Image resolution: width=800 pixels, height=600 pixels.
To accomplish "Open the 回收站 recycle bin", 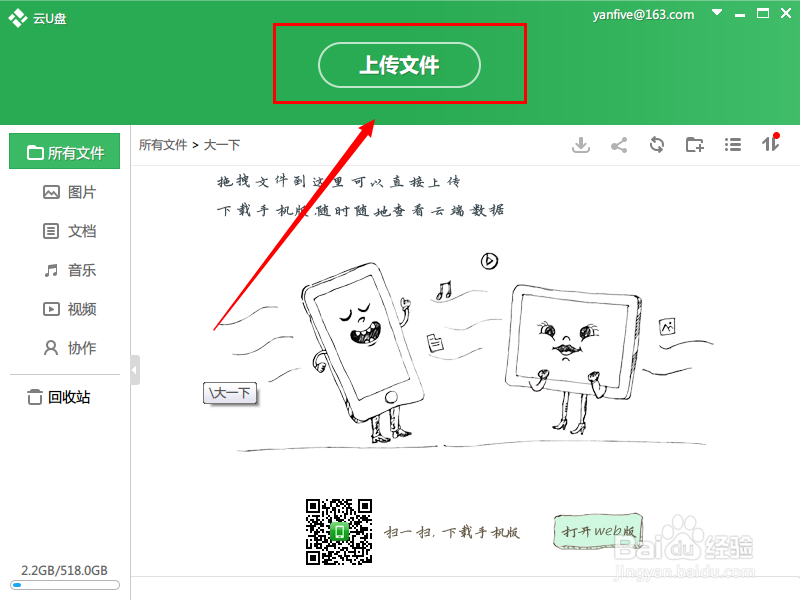I will [64, 396].
